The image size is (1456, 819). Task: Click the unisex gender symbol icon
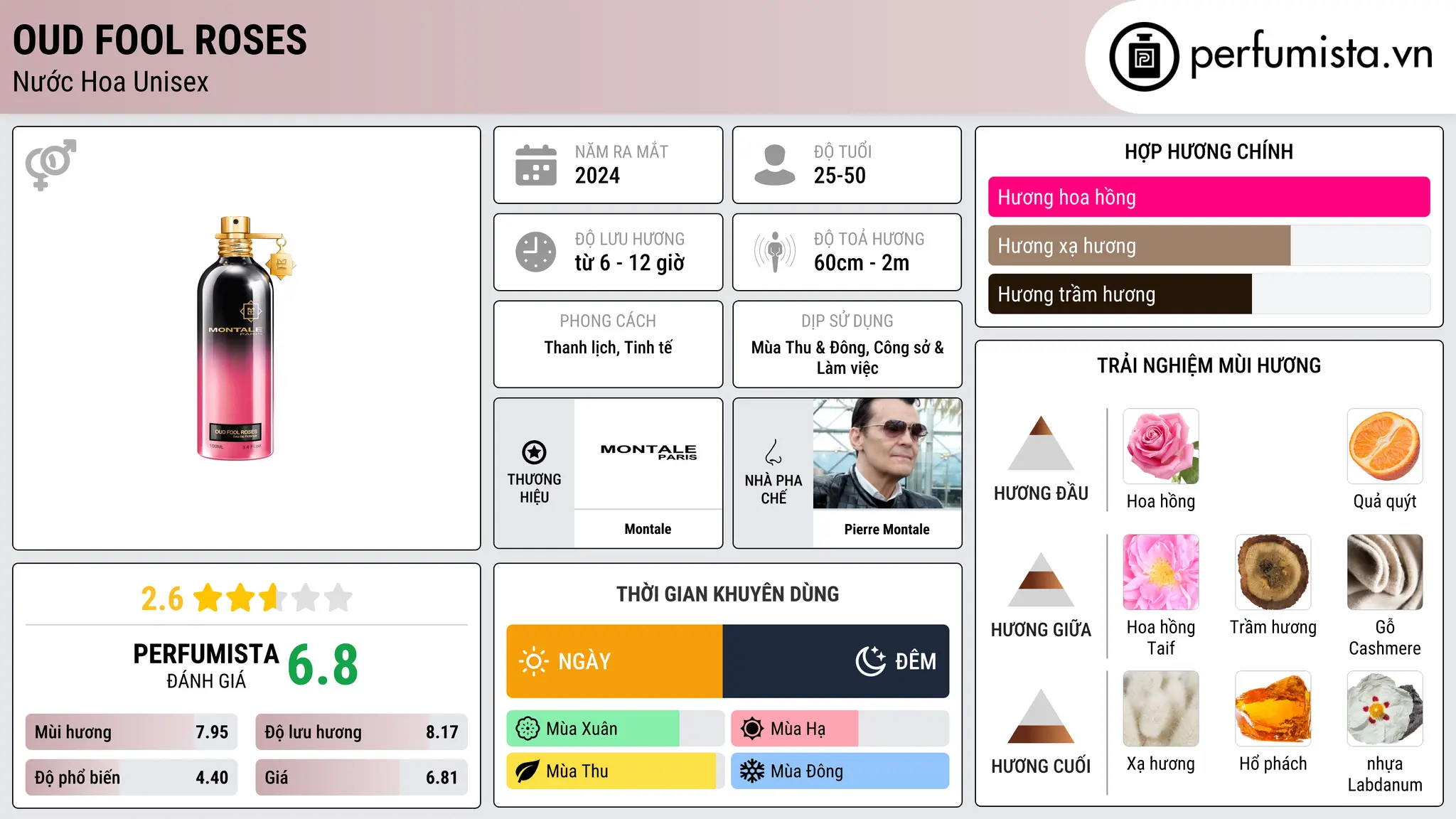50,164
